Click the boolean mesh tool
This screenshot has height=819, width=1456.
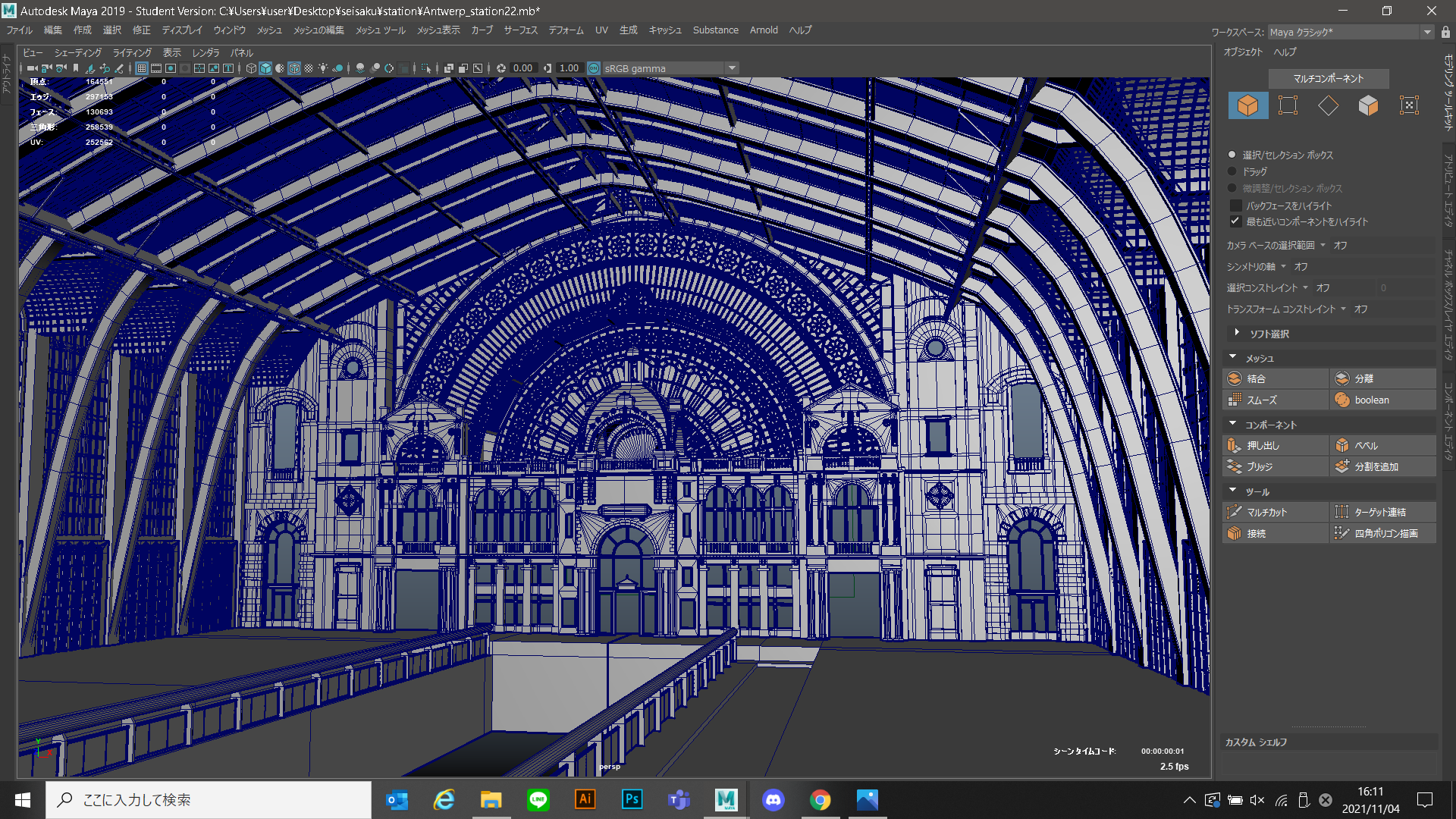tap(1383, 400)
